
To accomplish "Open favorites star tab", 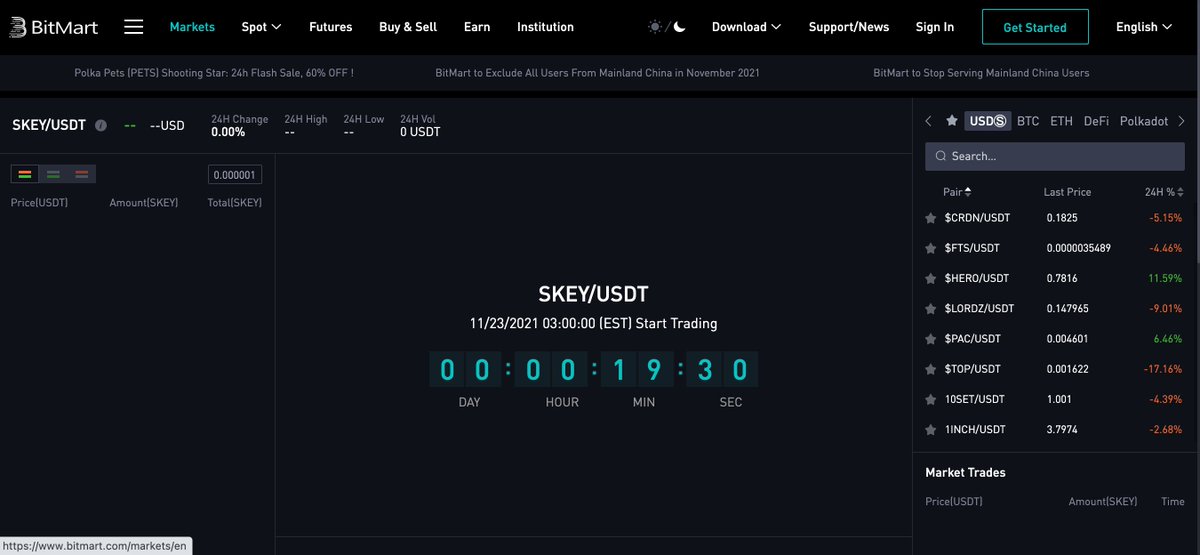I will (952, 121).
